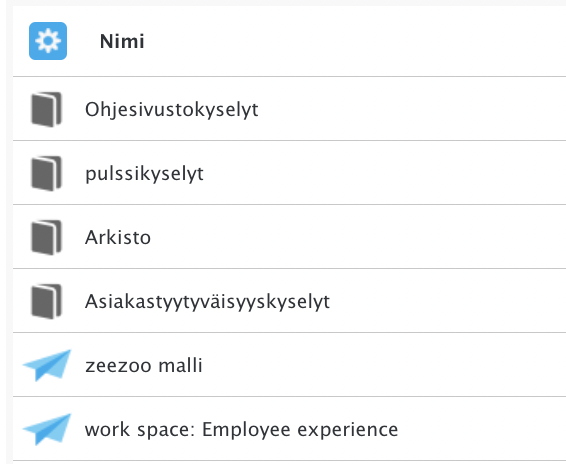Open the pulssikyselyt folder name
Image resolution: width=566 pixels, height=464 pixels.
tap(144, 174)
